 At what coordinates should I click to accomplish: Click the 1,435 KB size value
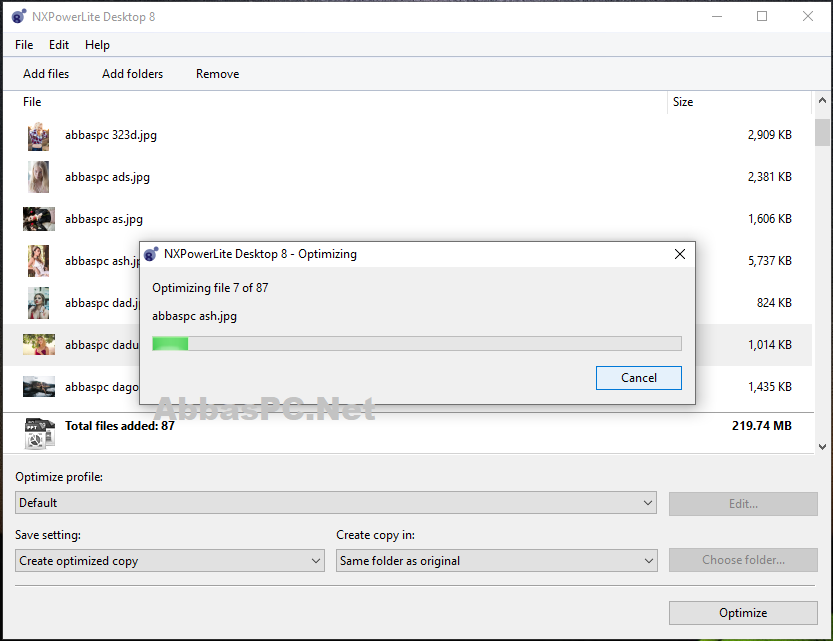coord(770,387)
